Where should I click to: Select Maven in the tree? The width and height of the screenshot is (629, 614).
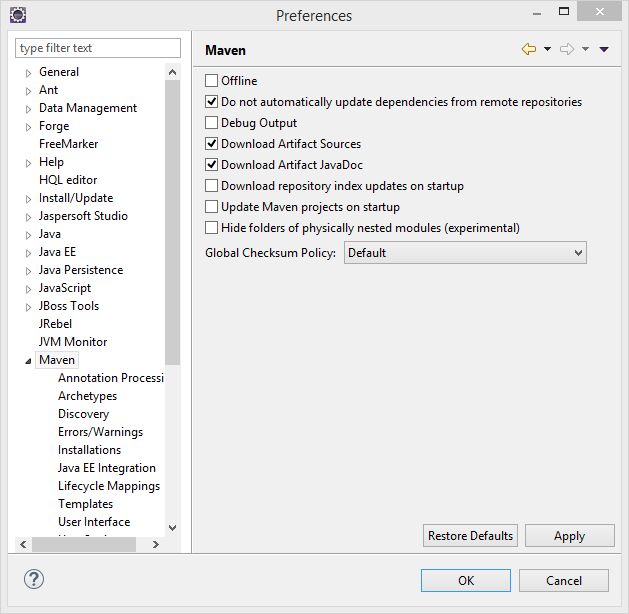57,360
